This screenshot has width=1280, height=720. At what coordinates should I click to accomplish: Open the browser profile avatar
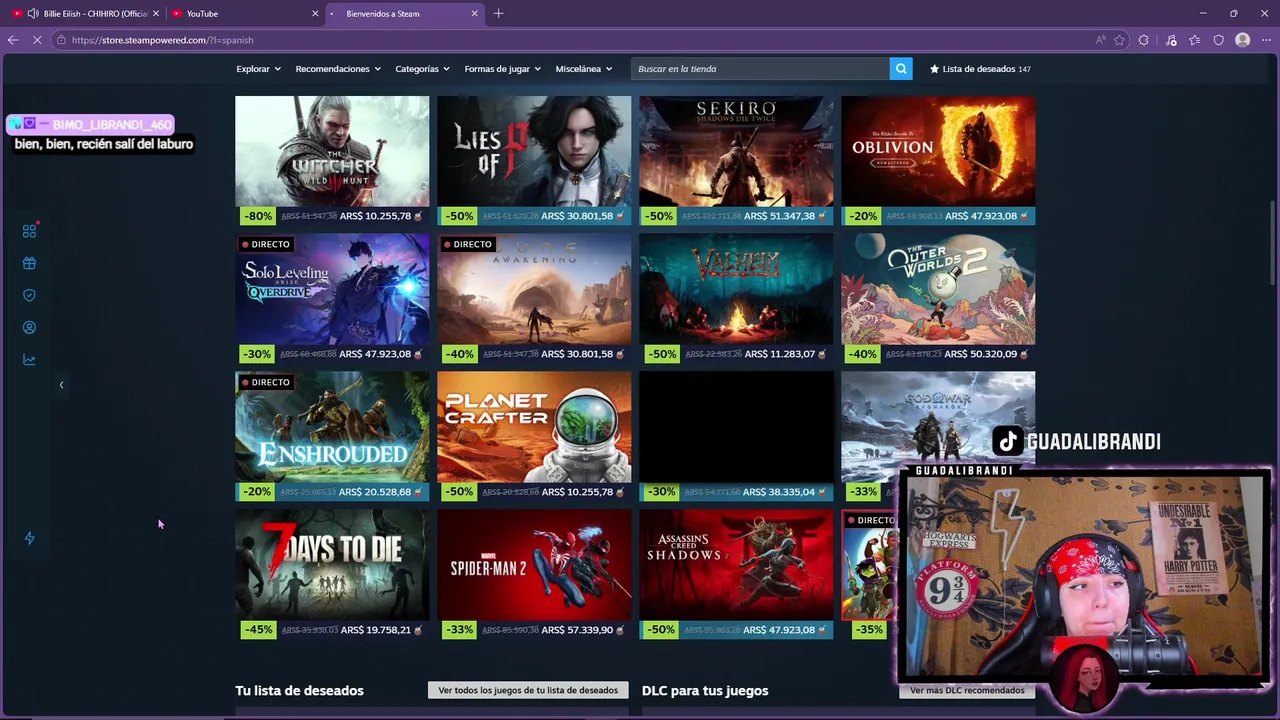point(1243,40)
